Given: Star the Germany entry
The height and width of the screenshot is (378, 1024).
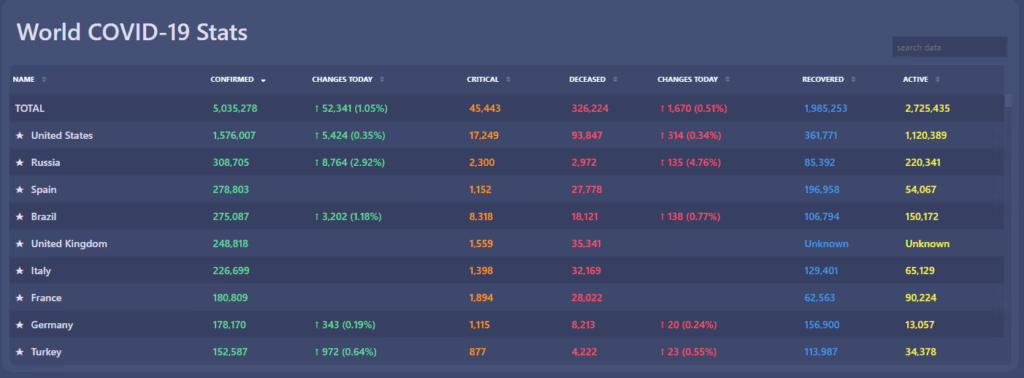Looking at the screenshot, I should [20, 325].
